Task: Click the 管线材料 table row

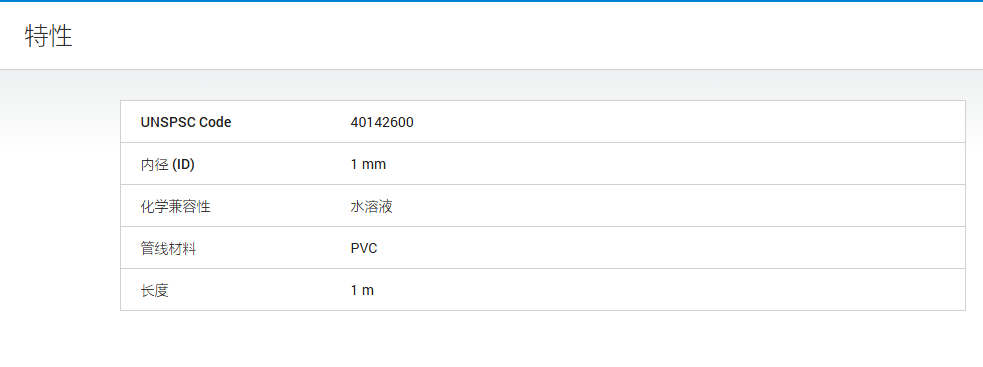Action: click(543, 248)
